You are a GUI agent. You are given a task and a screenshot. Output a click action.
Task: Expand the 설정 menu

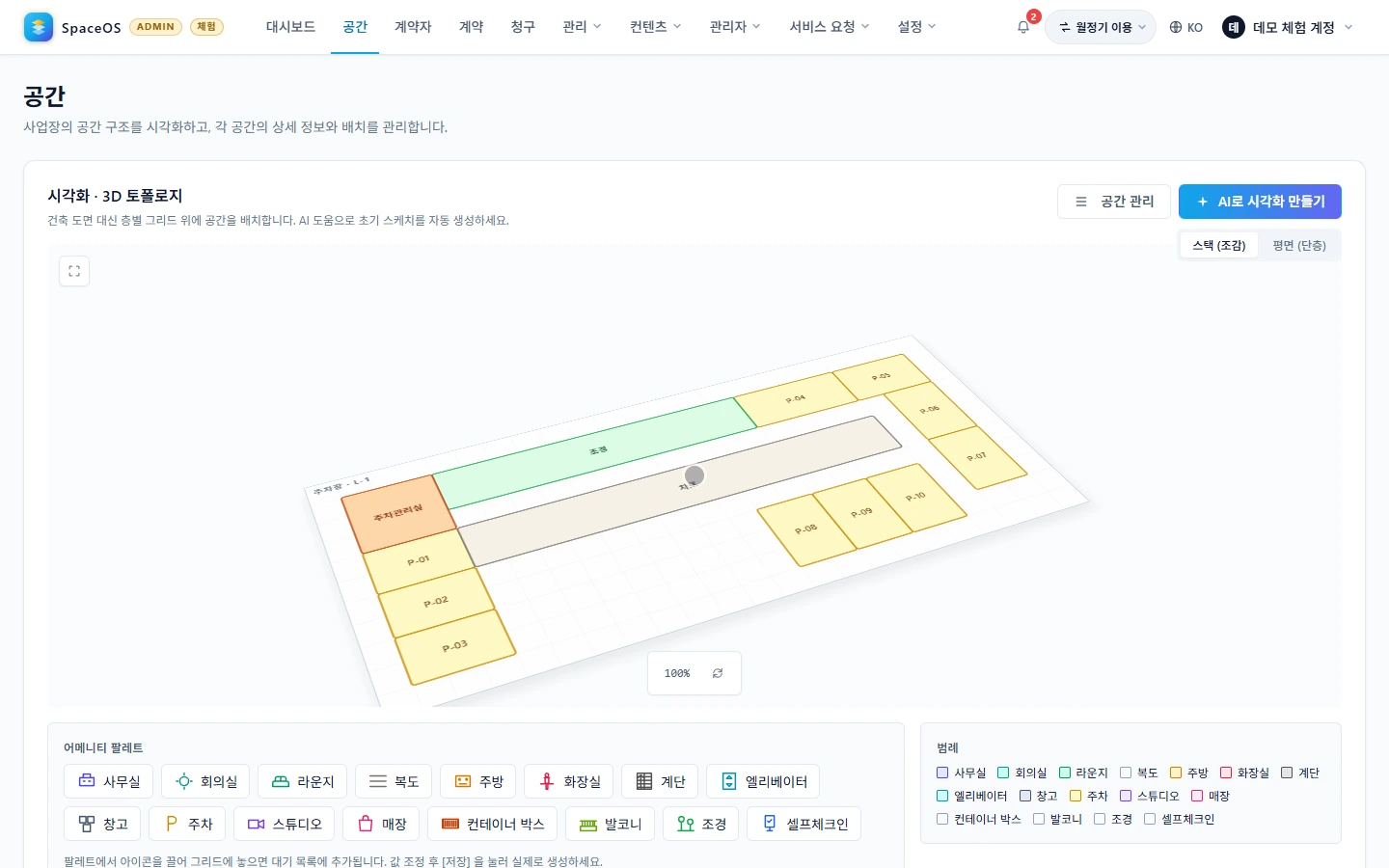[x=916, y=27]
